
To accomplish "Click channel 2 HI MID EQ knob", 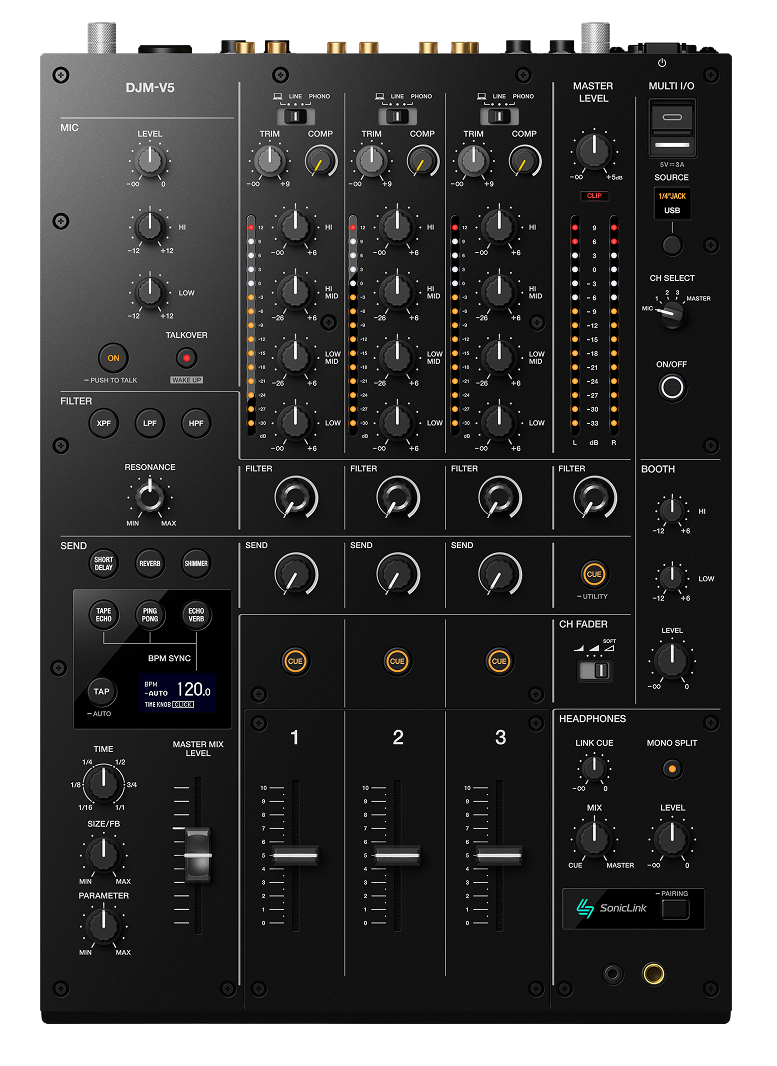I will [x=397, y=292].
